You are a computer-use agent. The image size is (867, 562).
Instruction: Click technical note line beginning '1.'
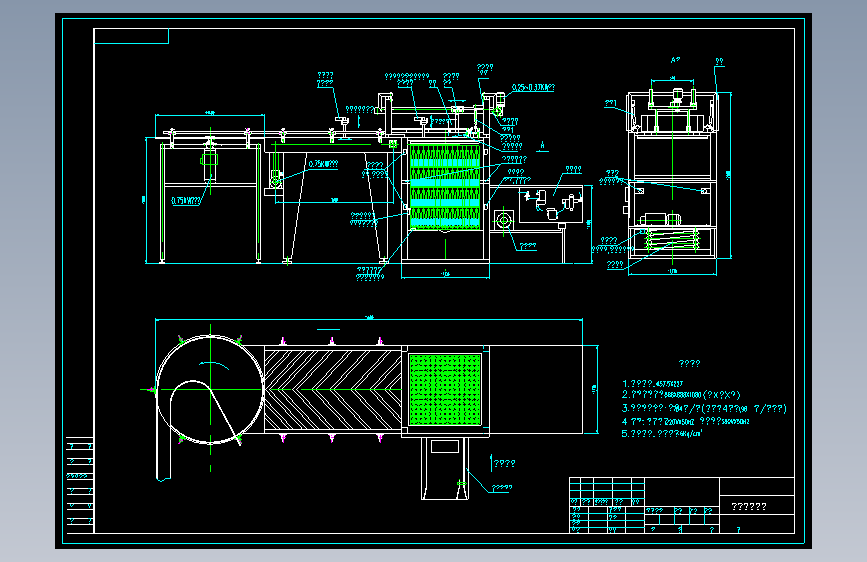pyautogui.click(x=652, y=383)
